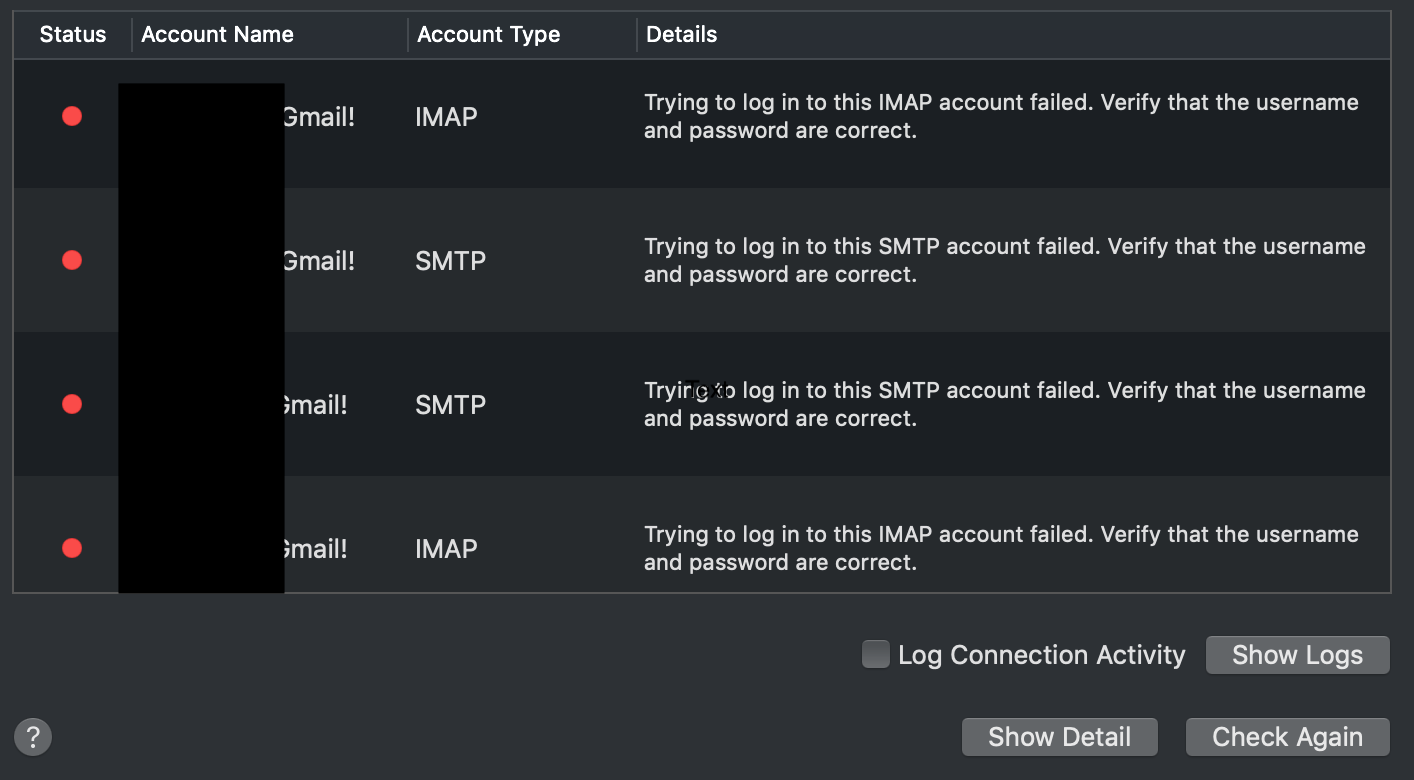Click the red status dot of first SMTP row

click(72, 261)
